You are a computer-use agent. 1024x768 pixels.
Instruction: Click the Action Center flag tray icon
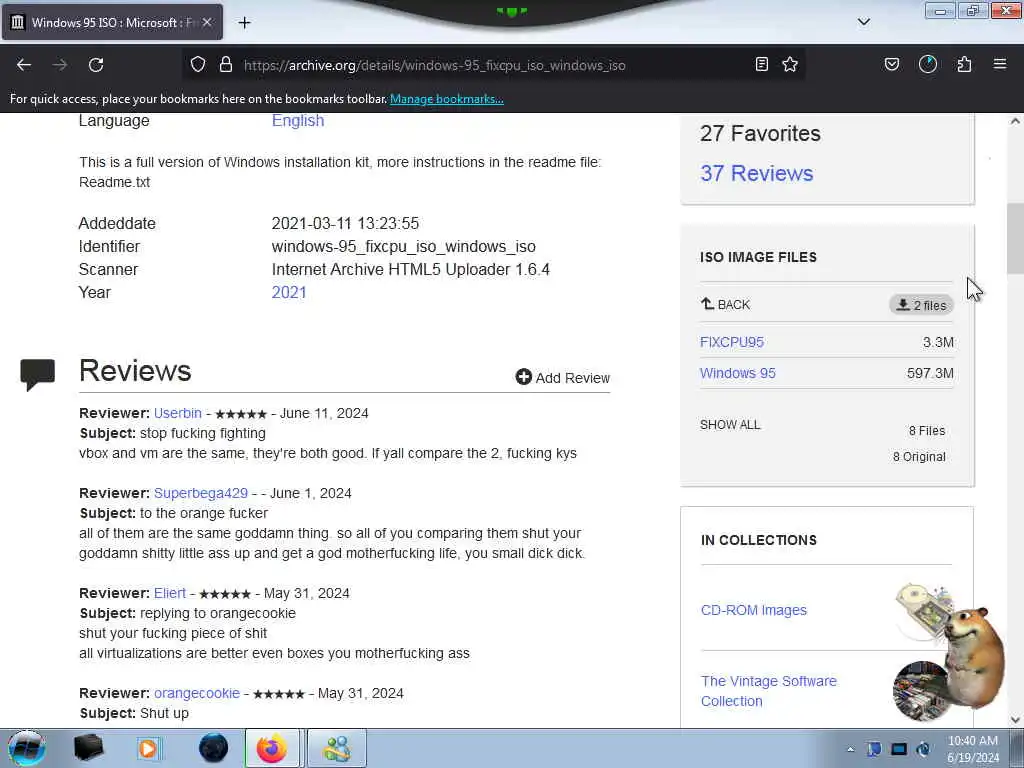[874, 749]
